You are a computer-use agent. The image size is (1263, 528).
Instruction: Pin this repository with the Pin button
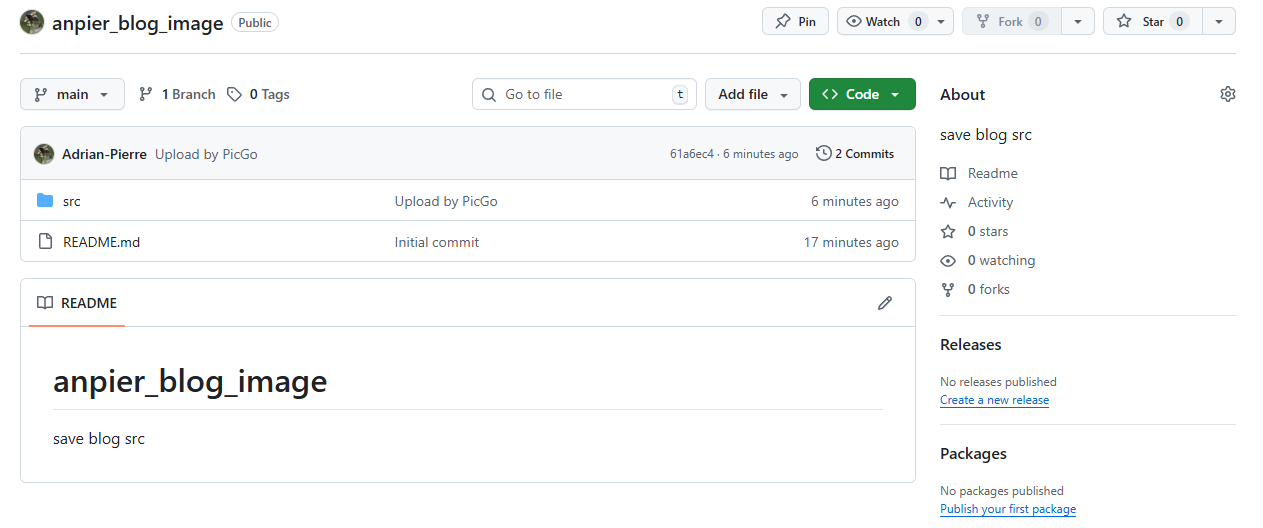point(795,21)
